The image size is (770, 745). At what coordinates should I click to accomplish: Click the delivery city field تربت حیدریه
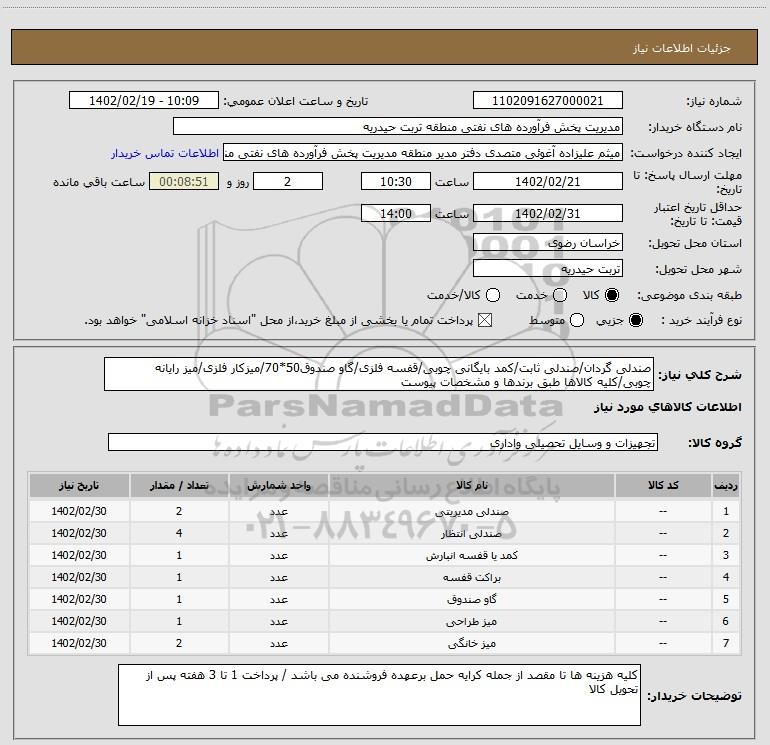tap(548, 269)
